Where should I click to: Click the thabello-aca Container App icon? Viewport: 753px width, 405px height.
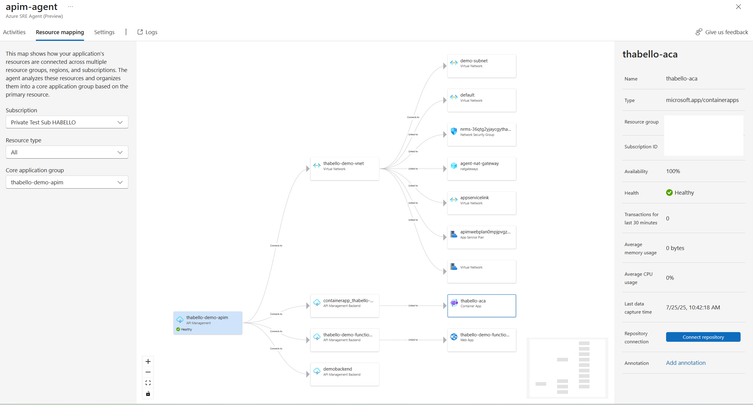454,303
